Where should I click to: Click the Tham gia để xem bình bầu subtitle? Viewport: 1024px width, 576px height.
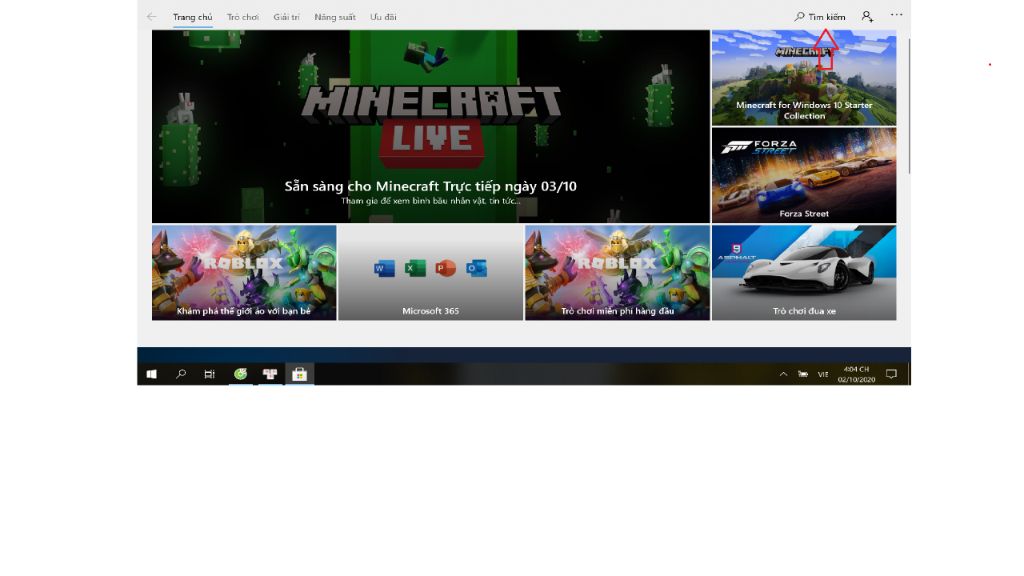431,200
